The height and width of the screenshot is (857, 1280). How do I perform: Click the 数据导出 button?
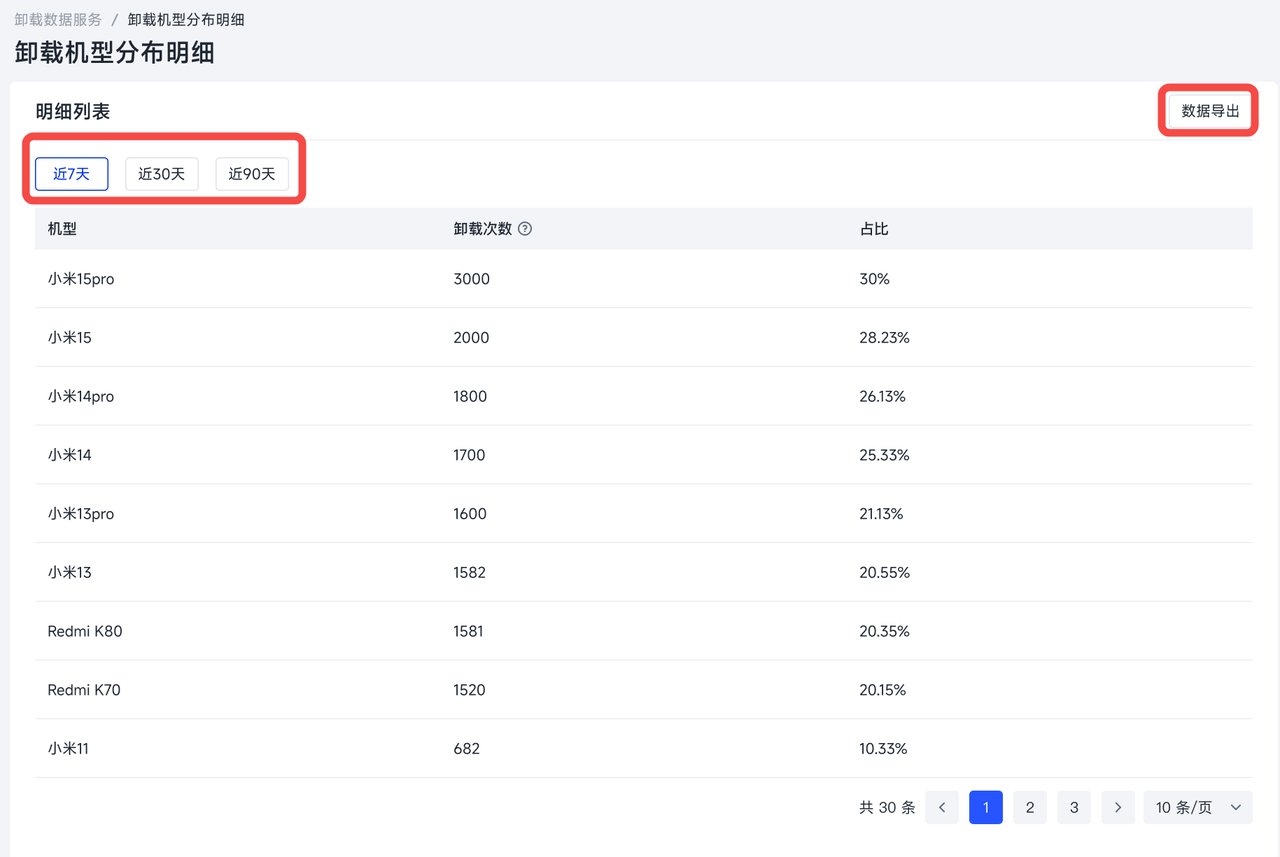click(1210, 111)
